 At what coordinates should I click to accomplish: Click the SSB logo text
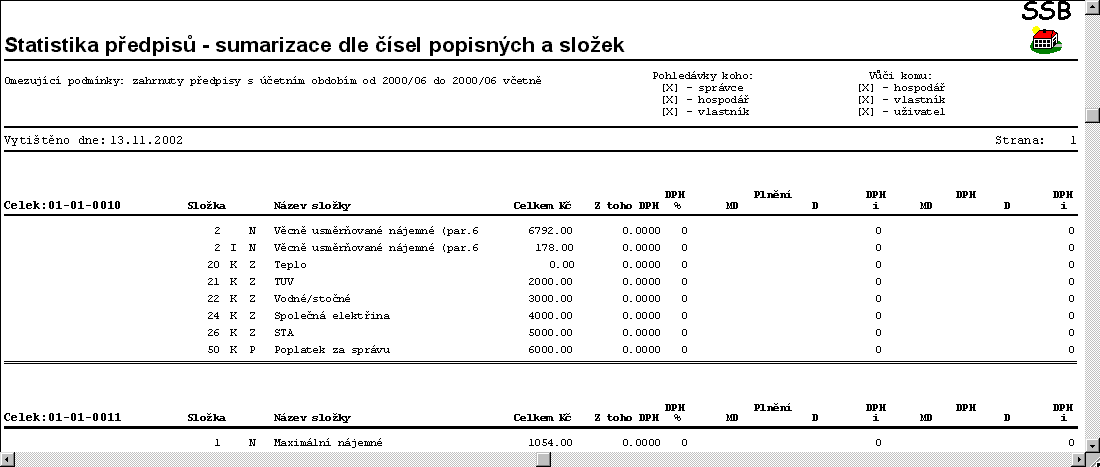pyautogui.click(x=1045, y=12)
